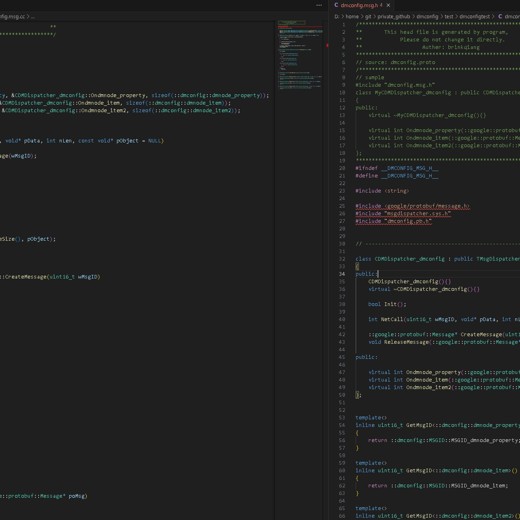Click the C file breadcrumb after dmconfigtest

[x=509, y=16]
